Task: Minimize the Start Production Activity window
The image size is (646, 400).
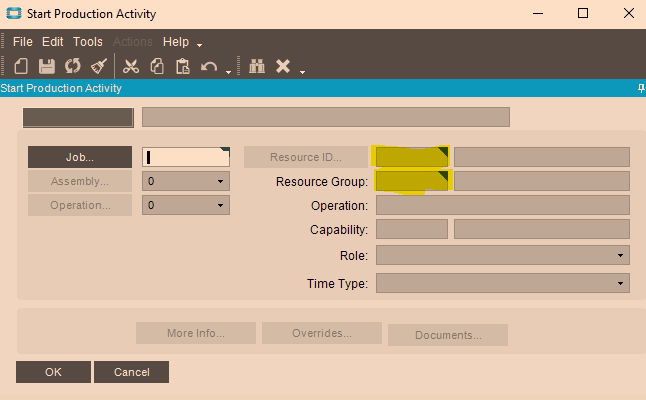Action: point(538,14)
